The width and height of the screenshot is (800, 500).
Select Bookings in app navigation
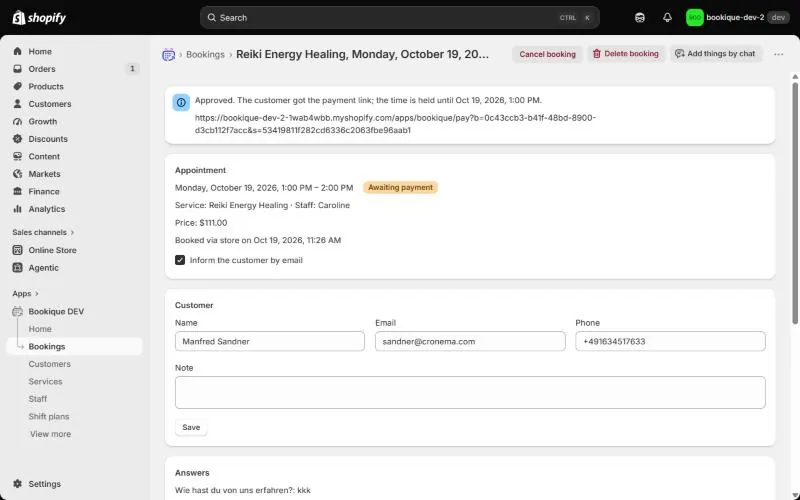pyautogui.click(x=74, y=346)
